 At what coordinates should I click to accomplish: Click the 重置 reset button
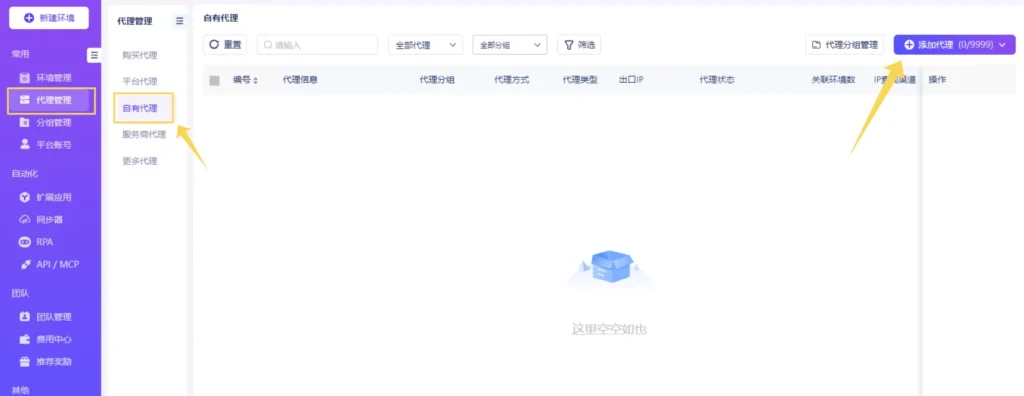(225, 44)
